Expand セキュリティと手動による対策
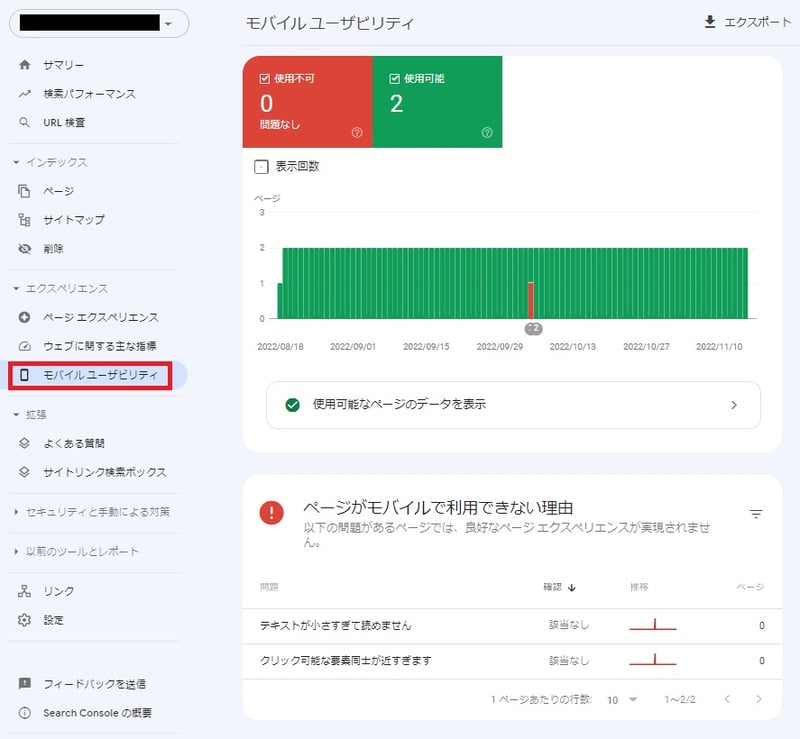 pyautogui.click(x=16, y=511)
